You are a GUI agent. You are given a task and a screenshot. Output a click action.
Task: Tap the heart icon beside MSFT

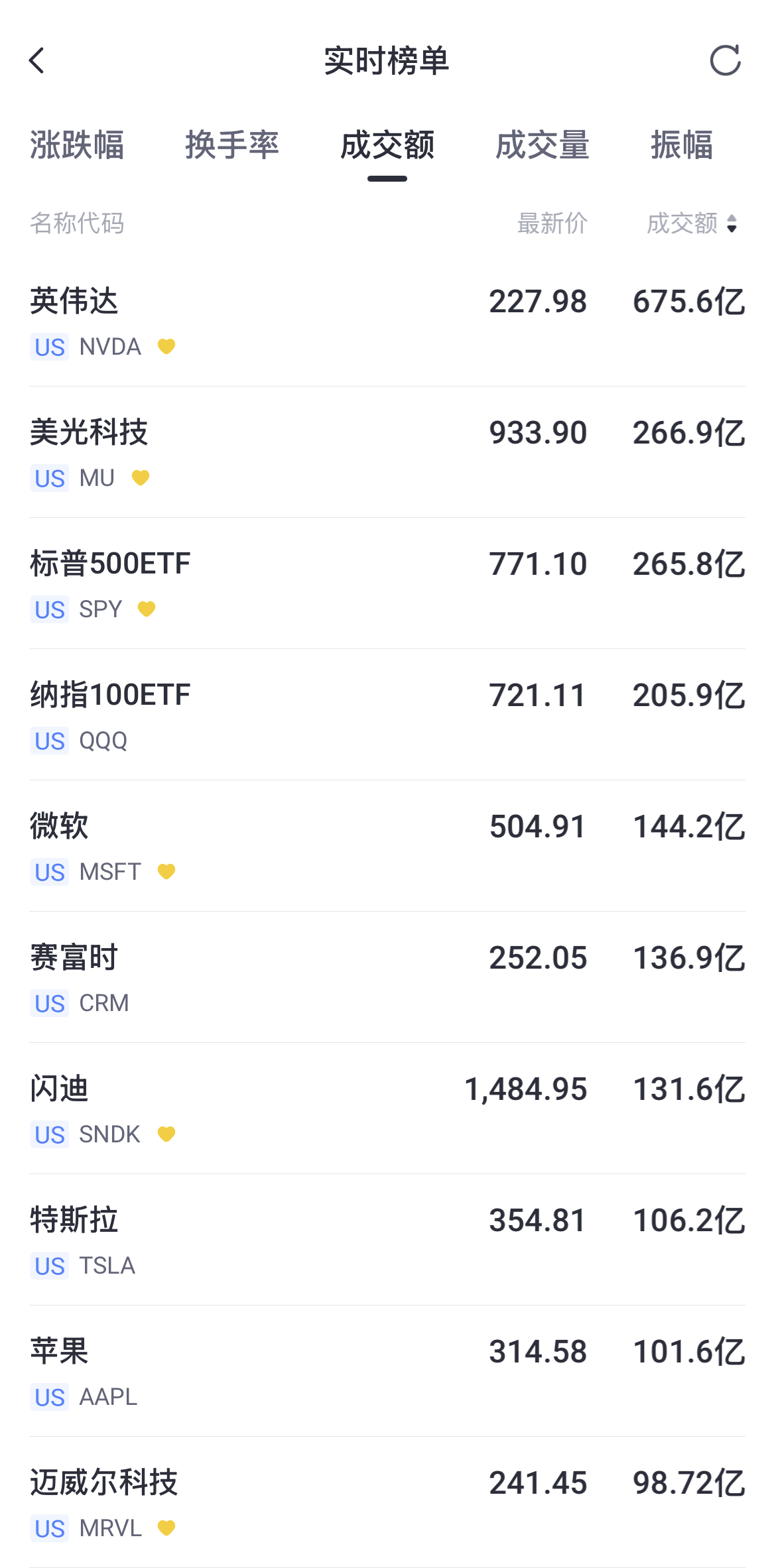pos(166,871)
